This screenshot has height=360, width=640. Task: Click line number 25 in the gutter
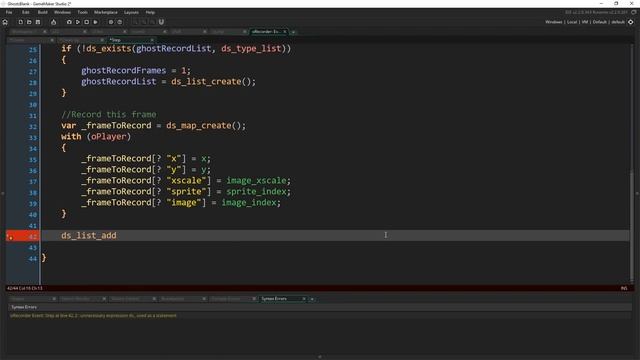pyautogui.click(x=33, y=50)
